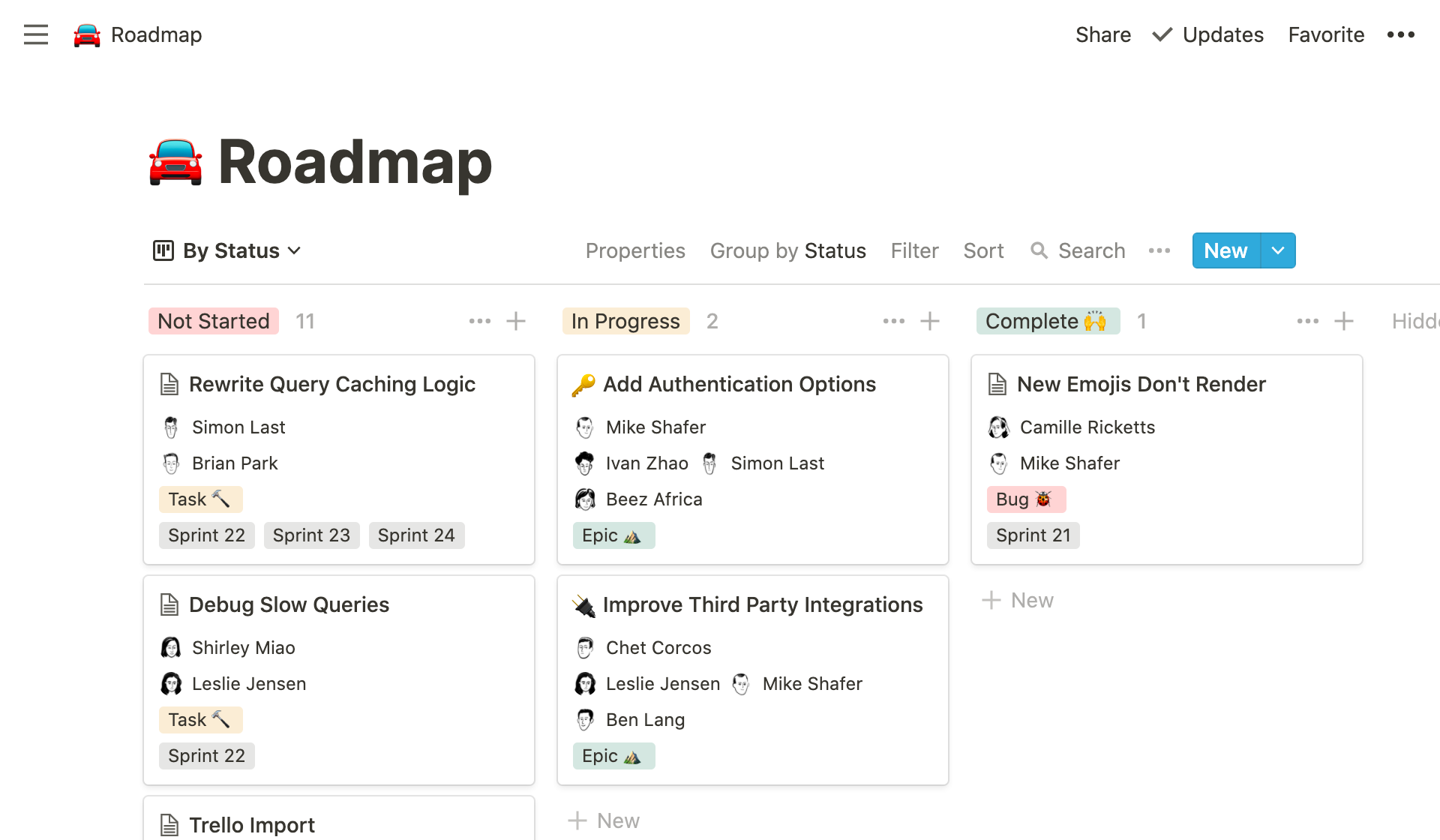Click the plus icon in Not Started column
The image size is (1440, 840).
[516, 321]
